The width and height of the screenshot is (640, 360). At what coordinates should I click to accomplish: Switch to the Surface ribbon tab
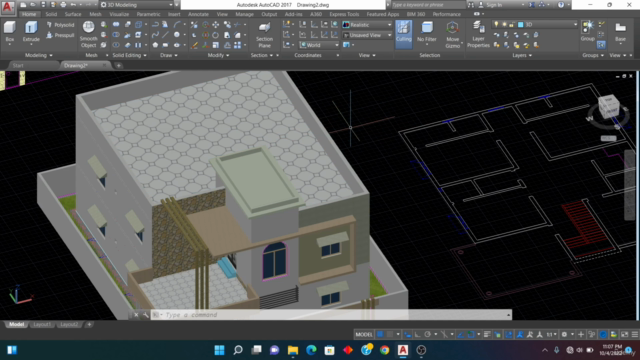(73, 14)
